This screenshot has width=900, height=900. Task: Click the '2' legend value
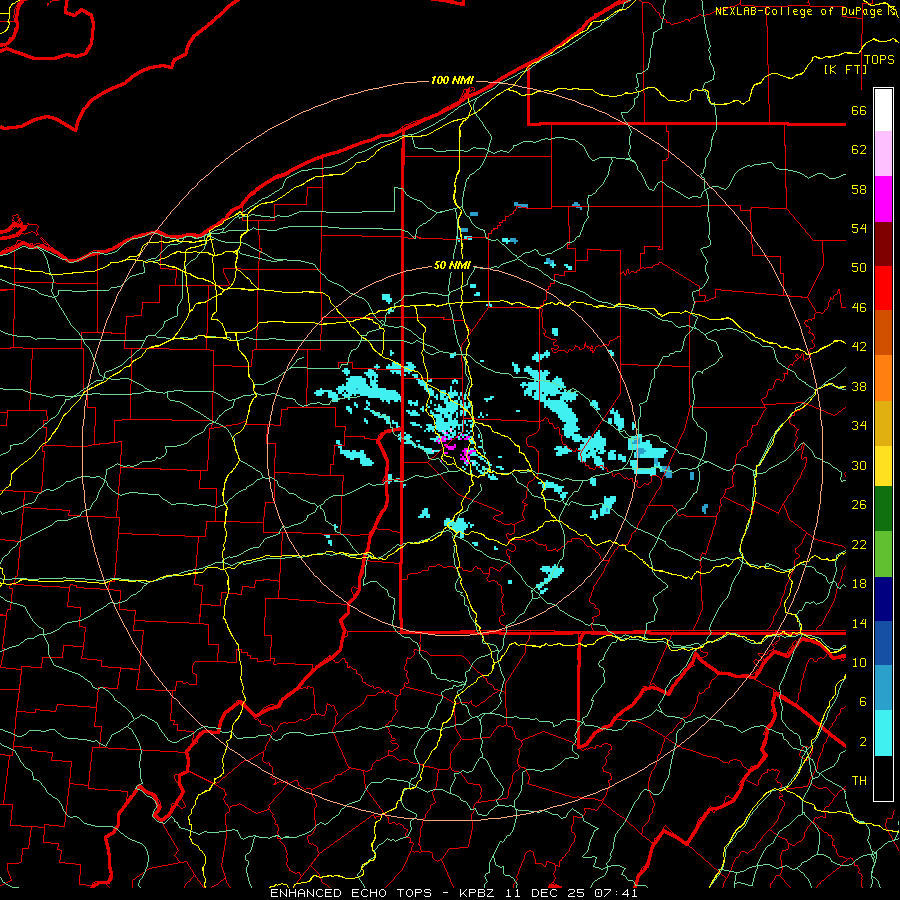(x=863, y=742)
